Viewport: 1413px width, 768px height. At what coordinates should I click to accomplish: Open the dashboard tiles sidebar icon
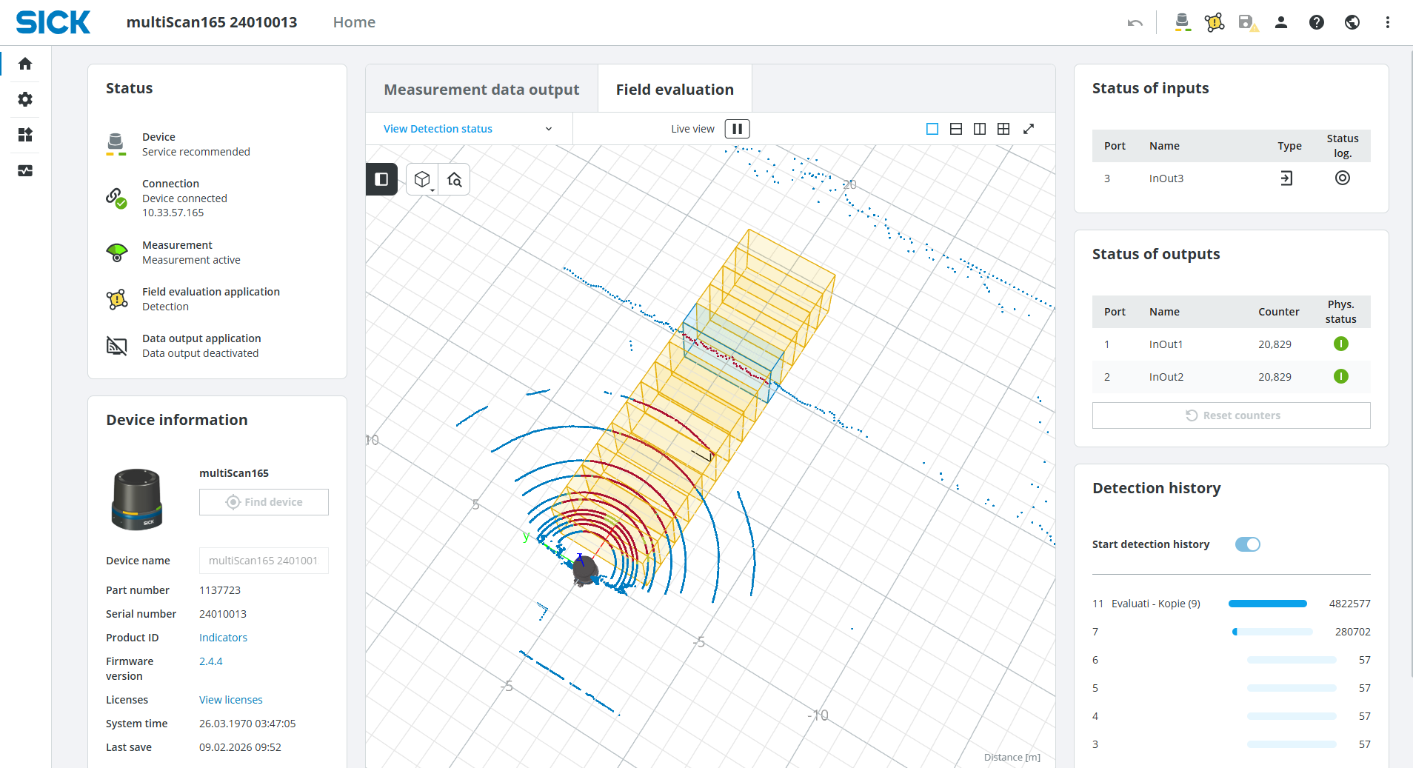(x=25, y=135)
